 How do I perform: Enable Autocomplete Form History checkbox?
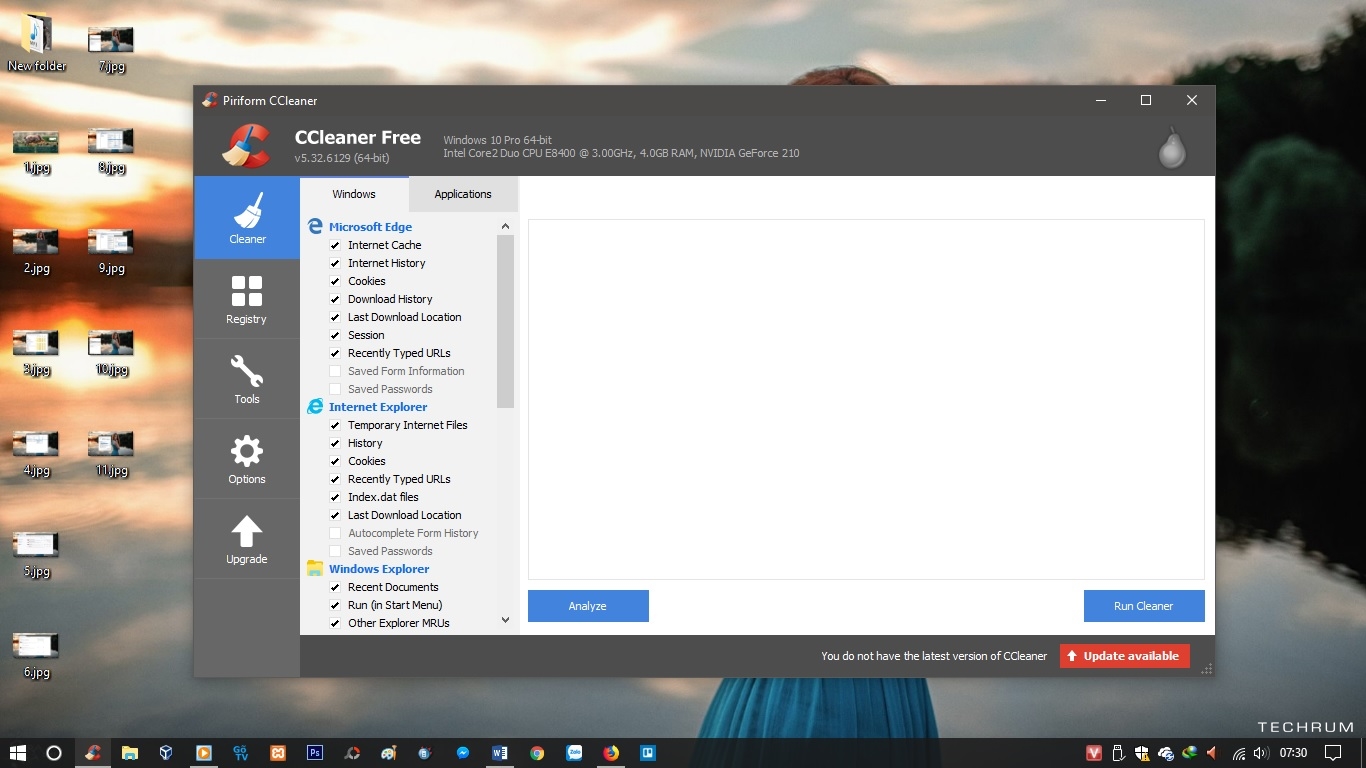[x=335, y=533]
